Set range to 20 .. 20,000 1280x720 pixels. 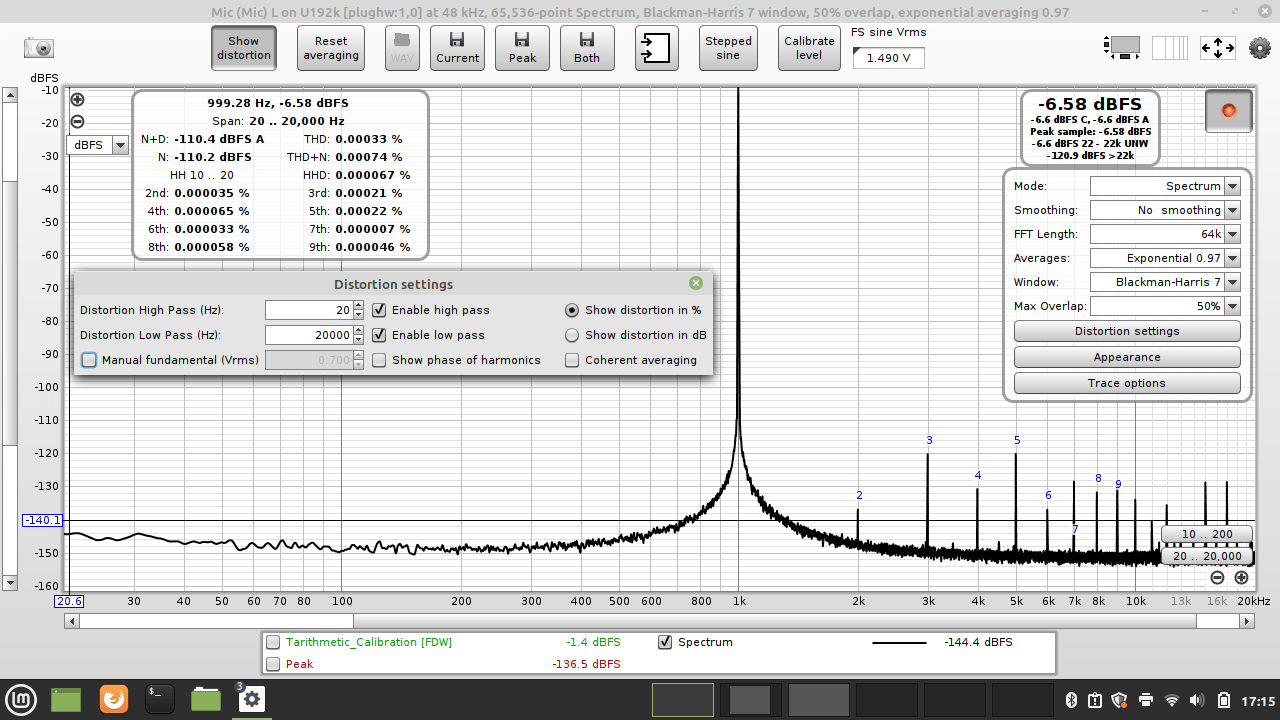tap(1207, 556)
